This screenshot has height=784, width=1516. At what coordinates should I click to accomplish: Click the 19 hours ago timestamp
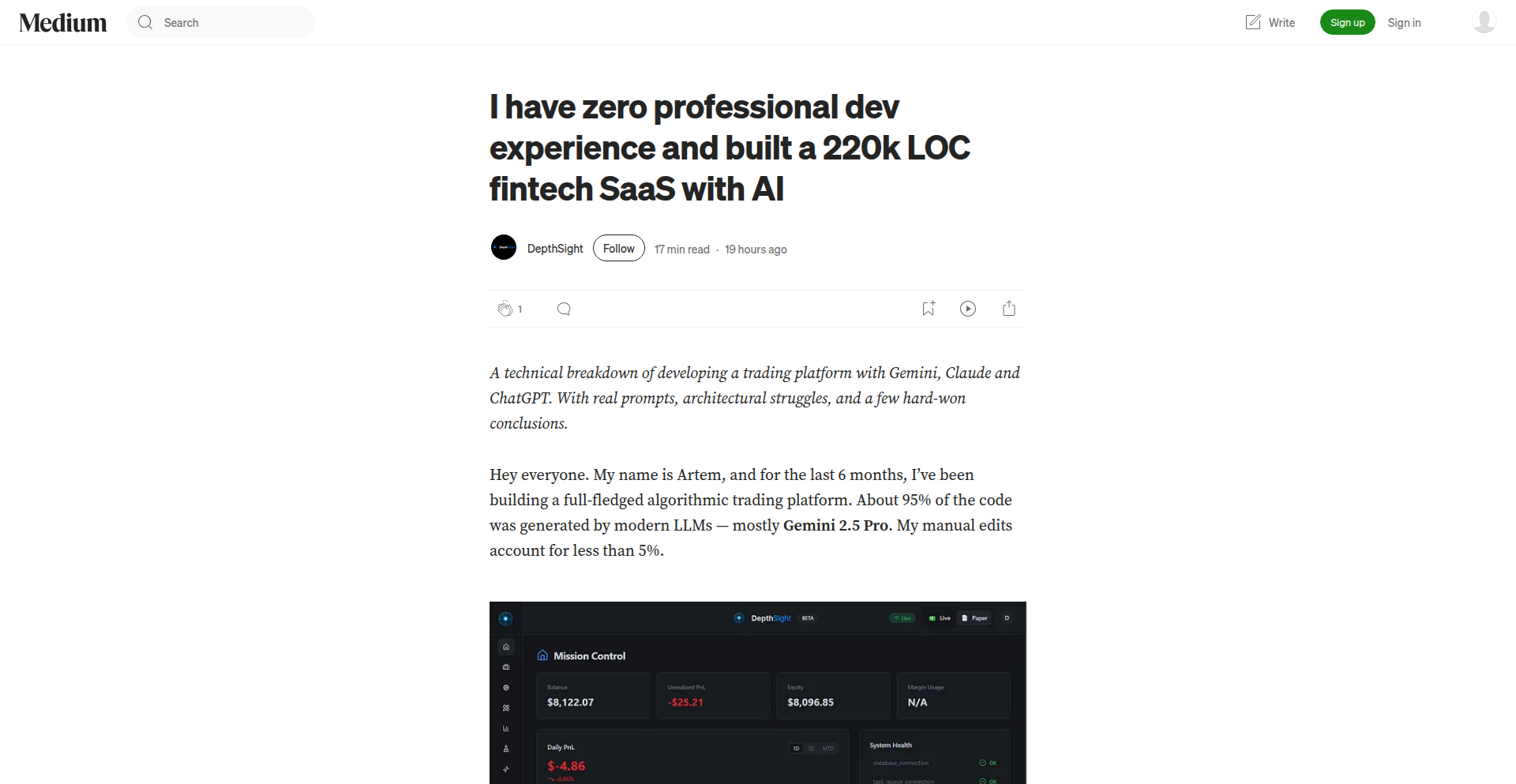click(756, 249)
